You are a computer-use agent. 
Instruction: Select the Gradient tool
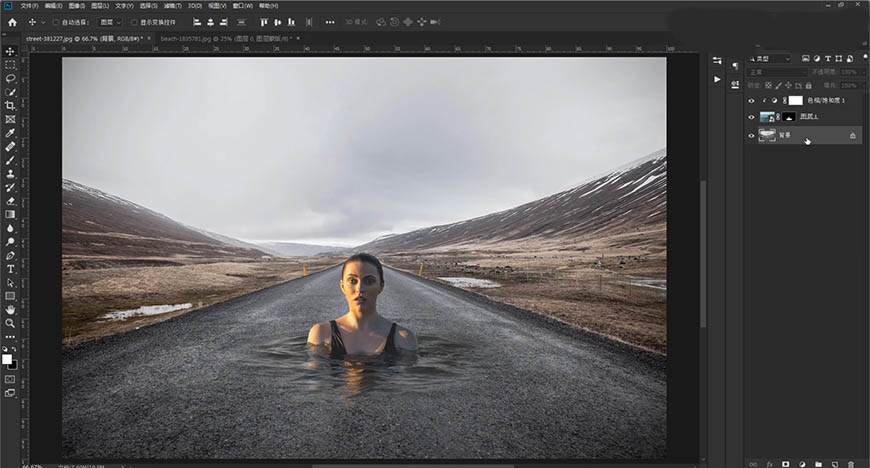click(10, 214)
